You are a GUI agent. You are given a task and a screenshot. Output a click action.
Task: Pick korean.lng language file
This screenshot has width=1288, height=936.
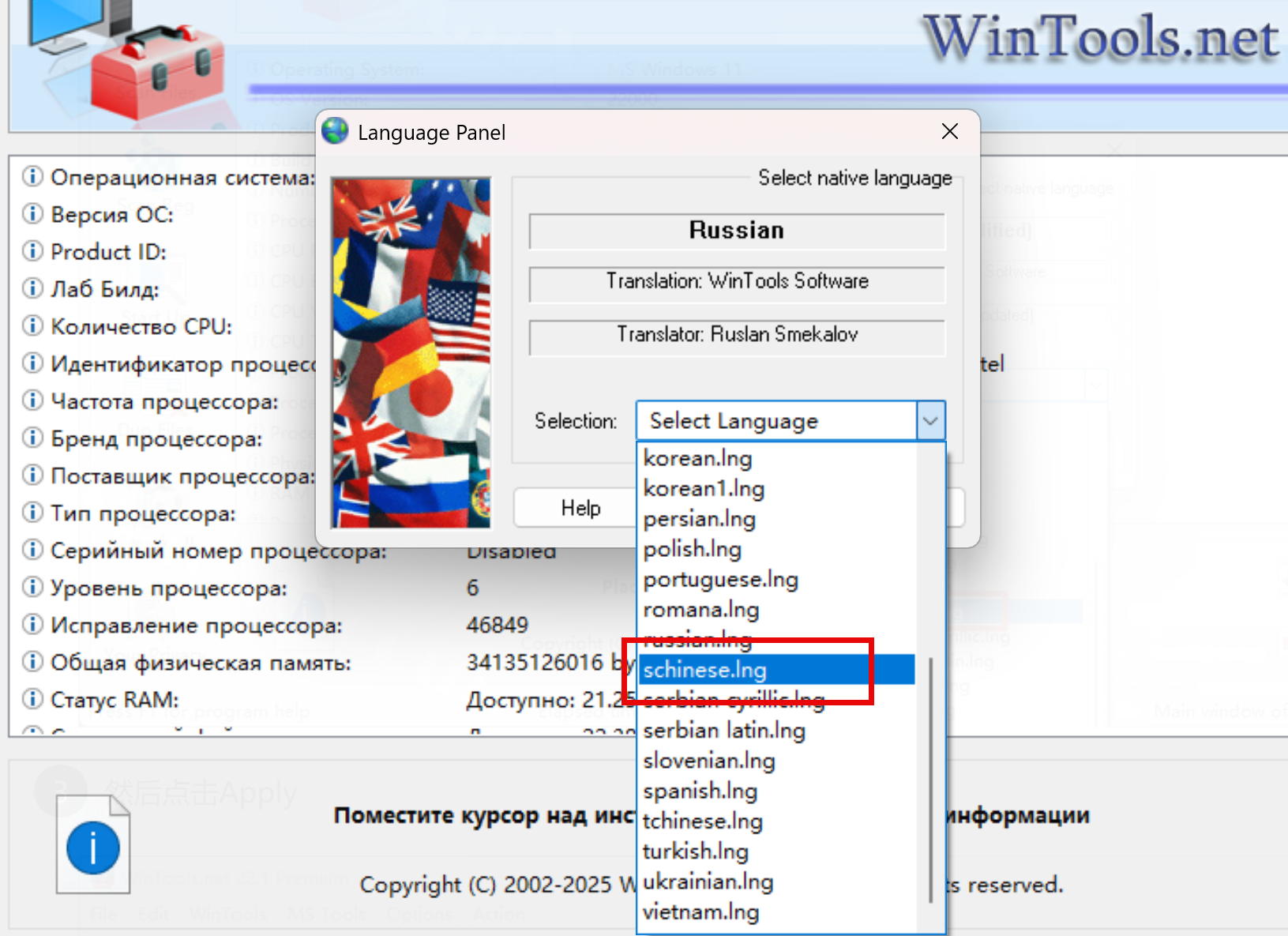697,458
